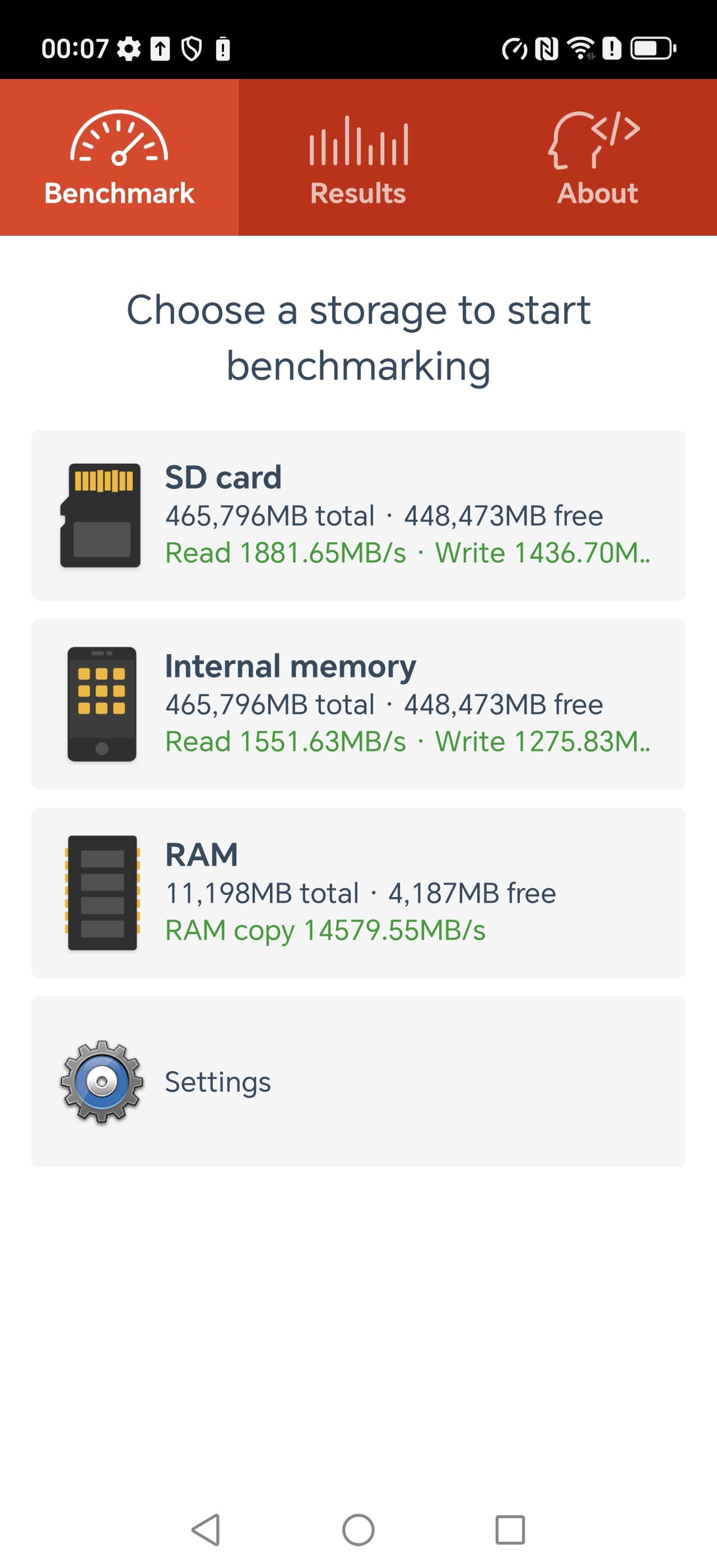
Task: Select the Benchmark tab label
Action: pyautogui.click(x=119, y=194)
